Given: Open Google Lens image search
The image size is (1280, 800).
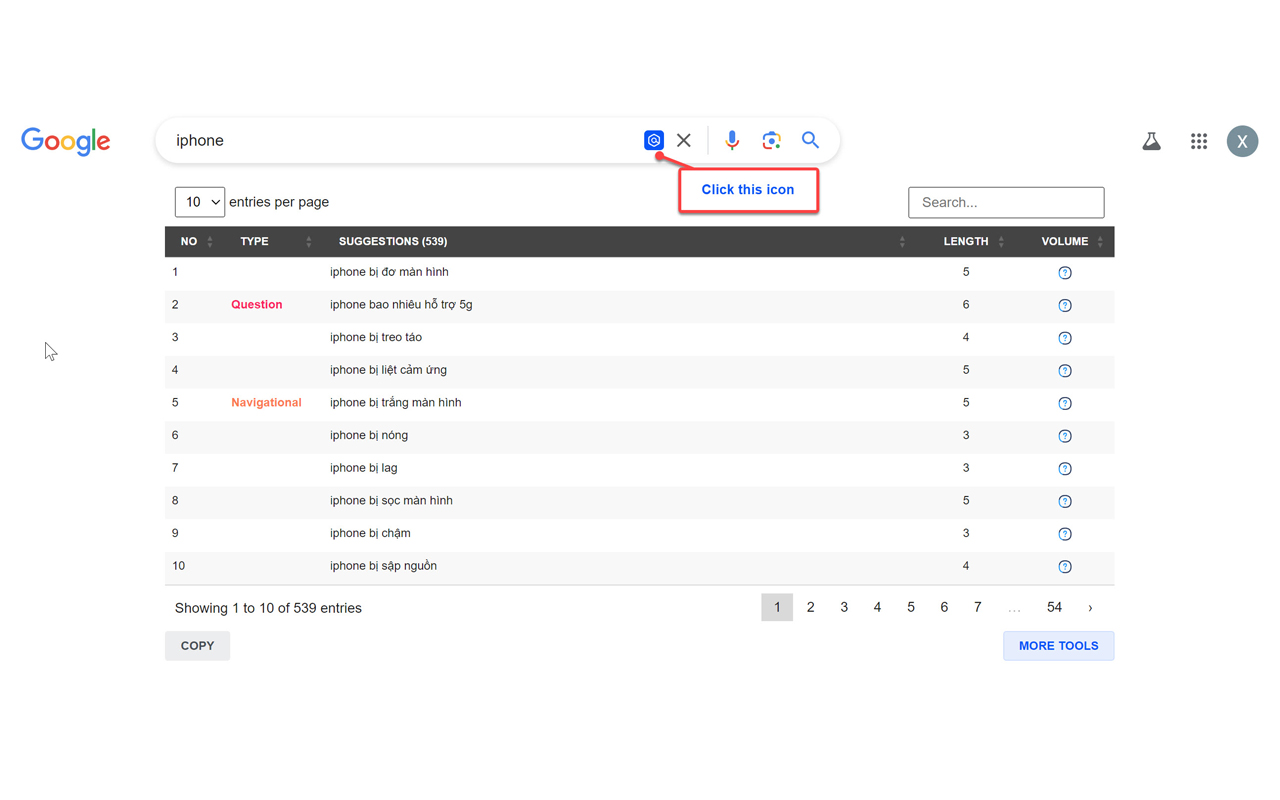Looking at the screenshot, I should (771, 140).
